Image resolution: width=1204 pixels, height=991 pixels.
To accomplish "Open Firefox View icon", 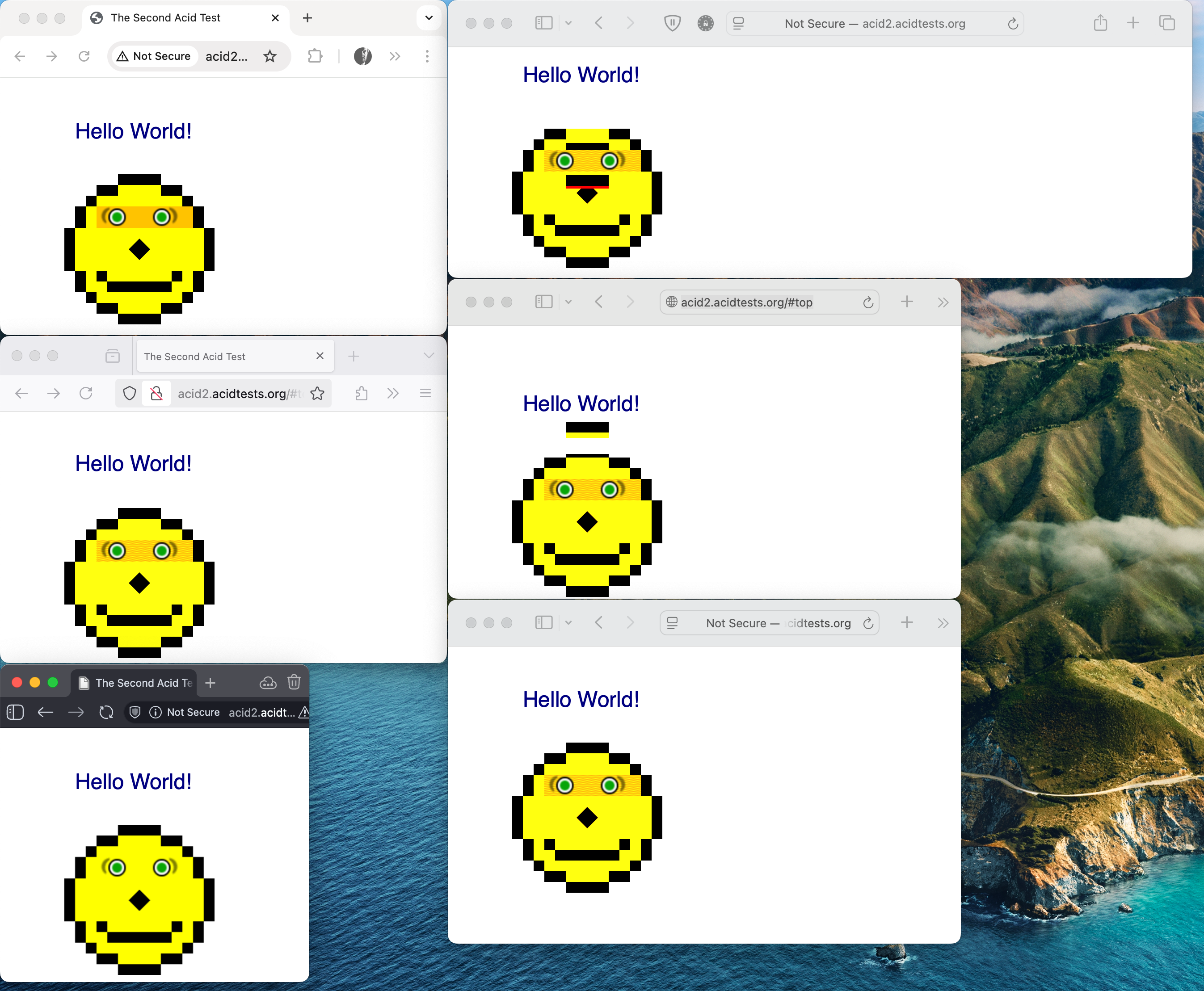I will point(113,356).
